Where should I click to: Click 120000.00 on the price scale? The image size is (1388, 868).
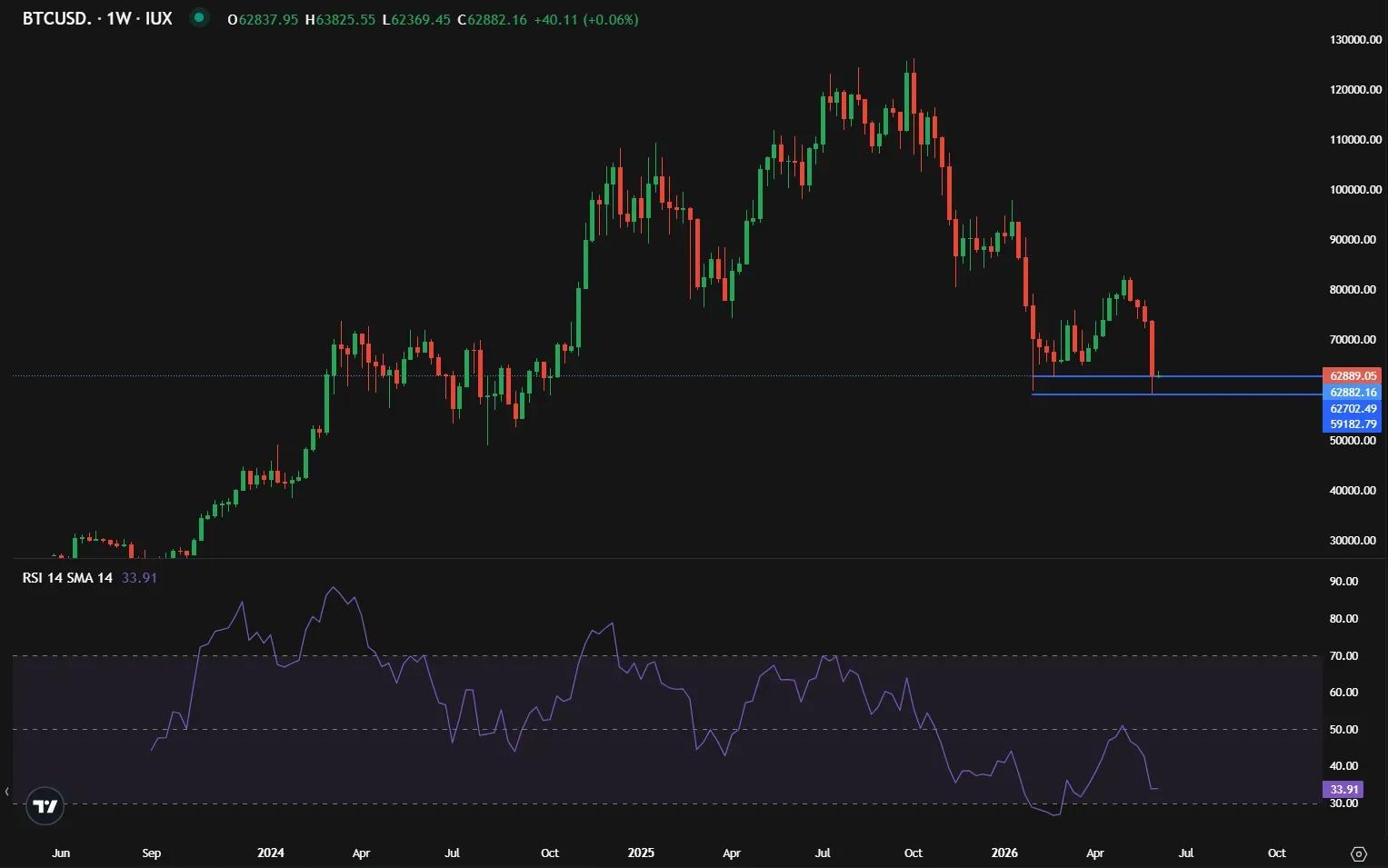[1355, 90]
